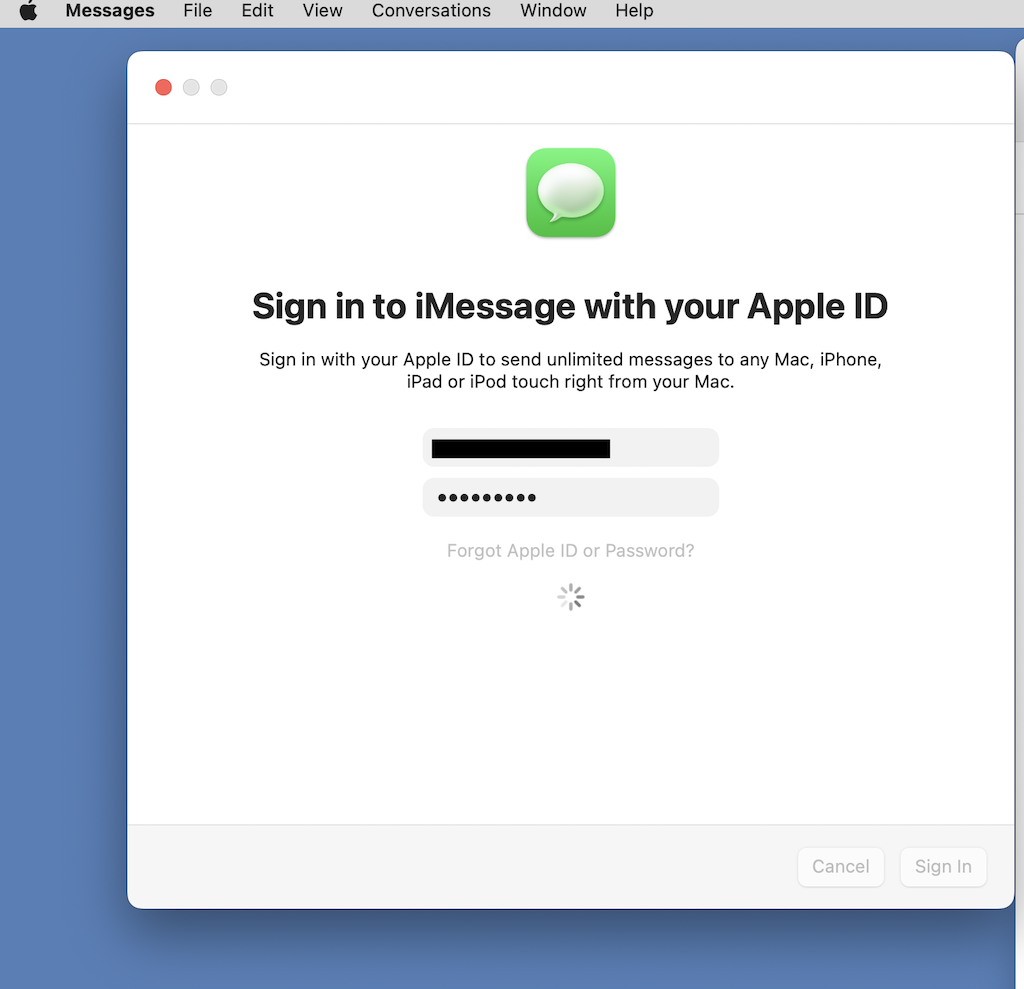The height and width of the screenshot is (989, 1024).
Task: Click the Sign In button
Action: 943,867
